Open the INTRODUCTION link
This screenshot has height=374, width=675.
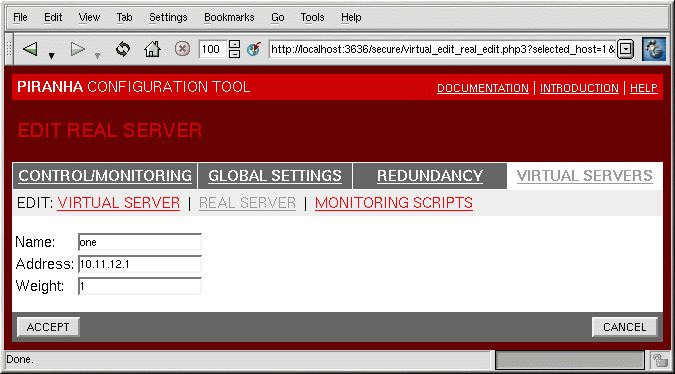point(579,88)
